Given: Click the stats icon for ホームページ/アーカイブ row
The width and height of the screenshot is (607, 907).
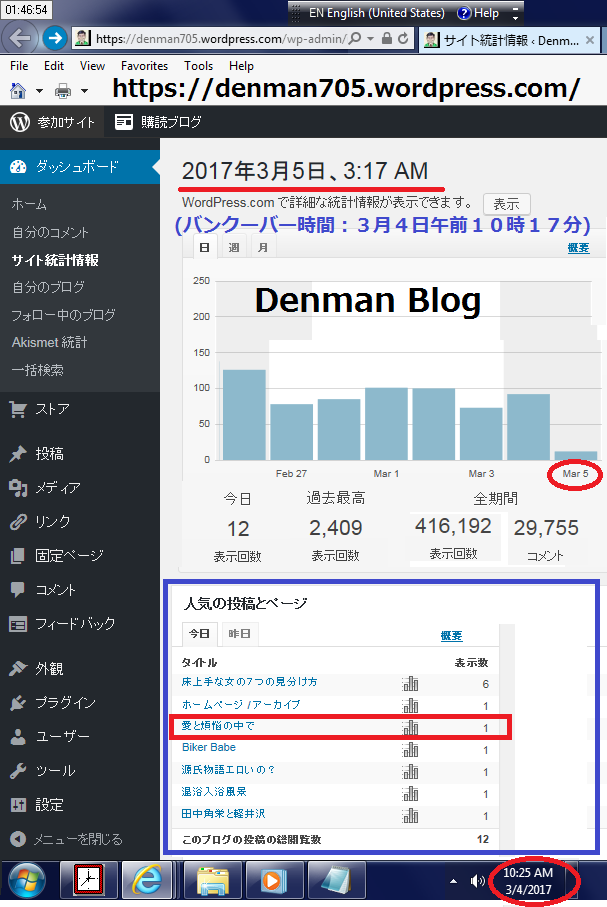Looking at the screenshot, I should coord(410,706).
